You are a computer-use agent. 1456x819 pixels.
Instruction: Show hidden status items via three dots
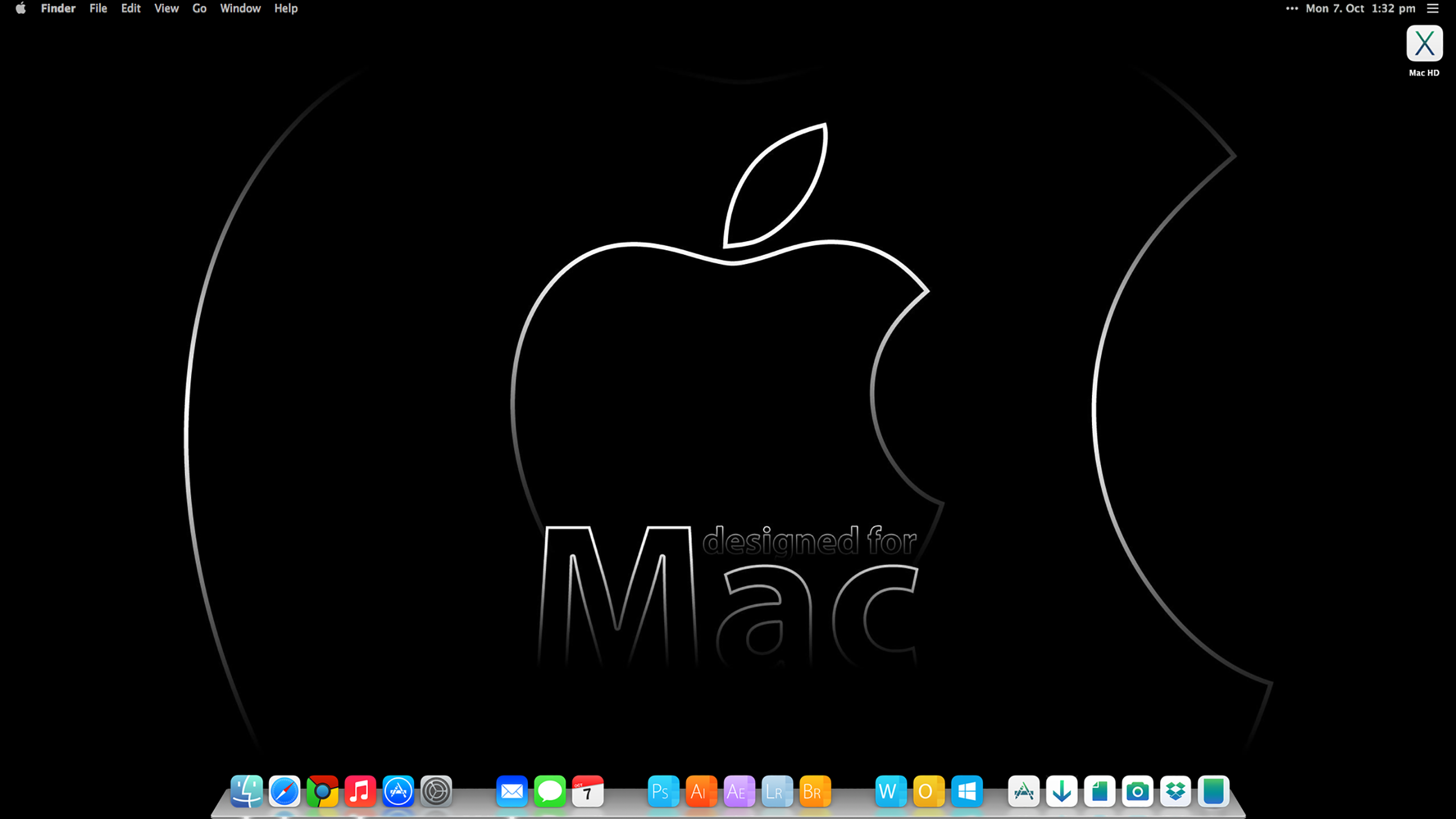1292,9
